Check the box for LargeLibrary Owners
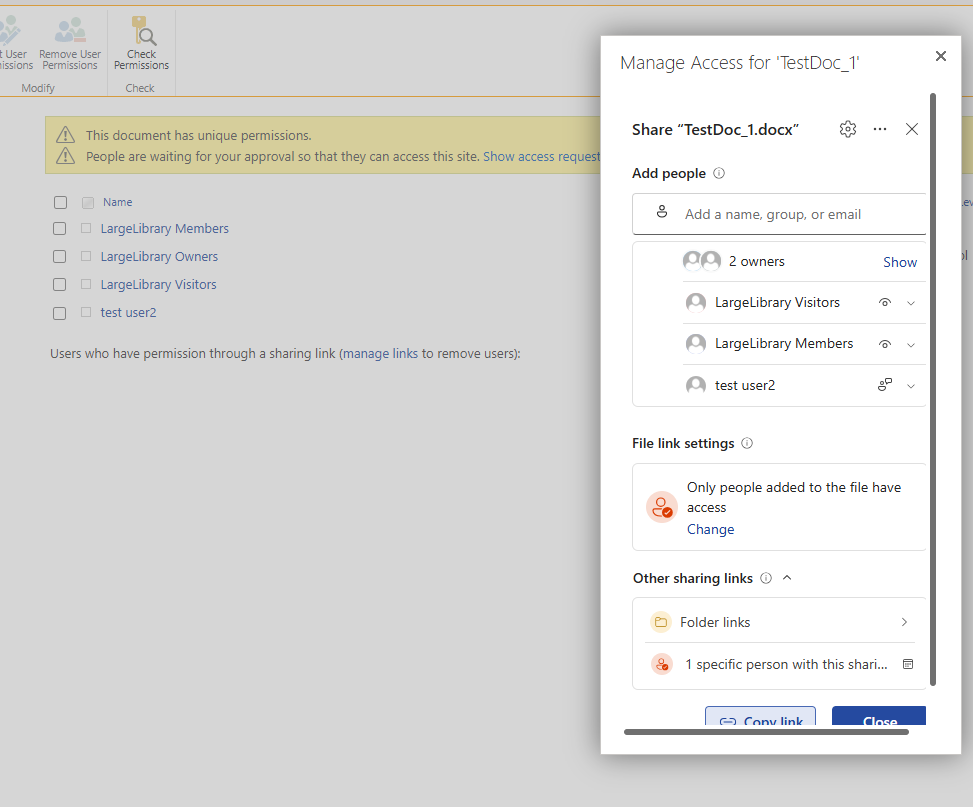Image resolution: width=973 pixels, height=807 pixels. pos(60,256)
